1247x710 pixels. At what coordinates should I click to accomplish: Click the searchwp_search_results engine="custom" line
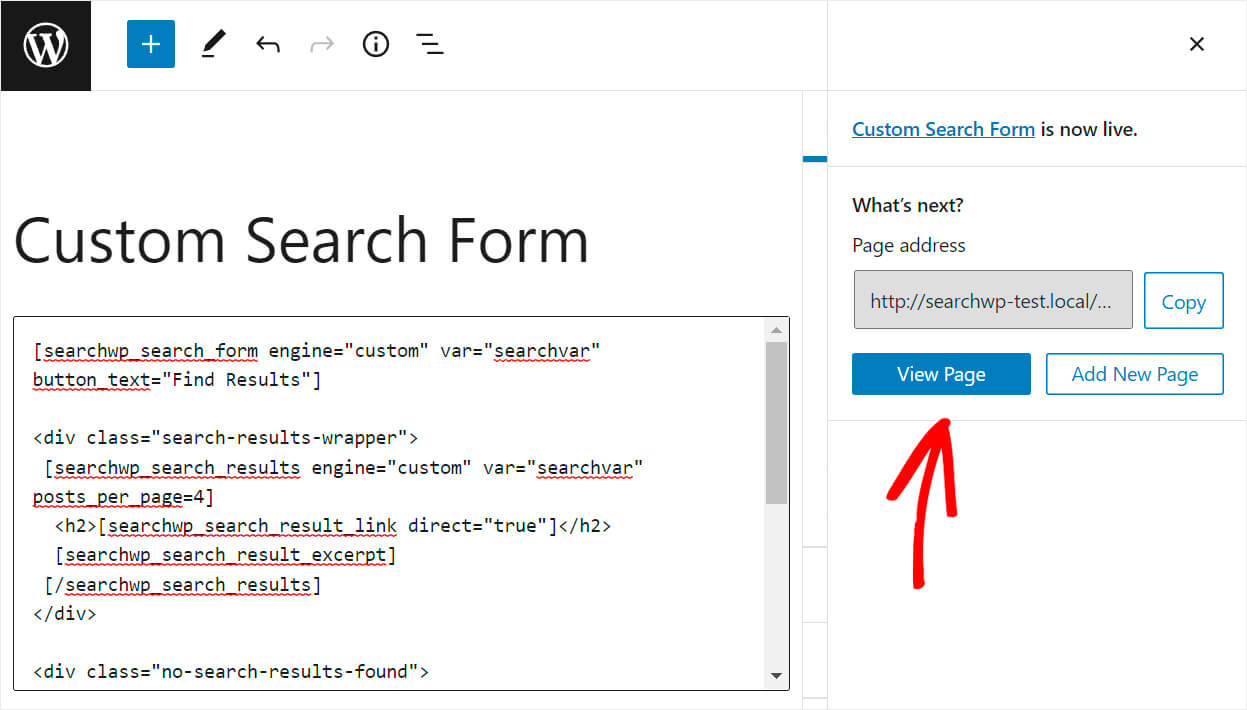tap(344, 467)
